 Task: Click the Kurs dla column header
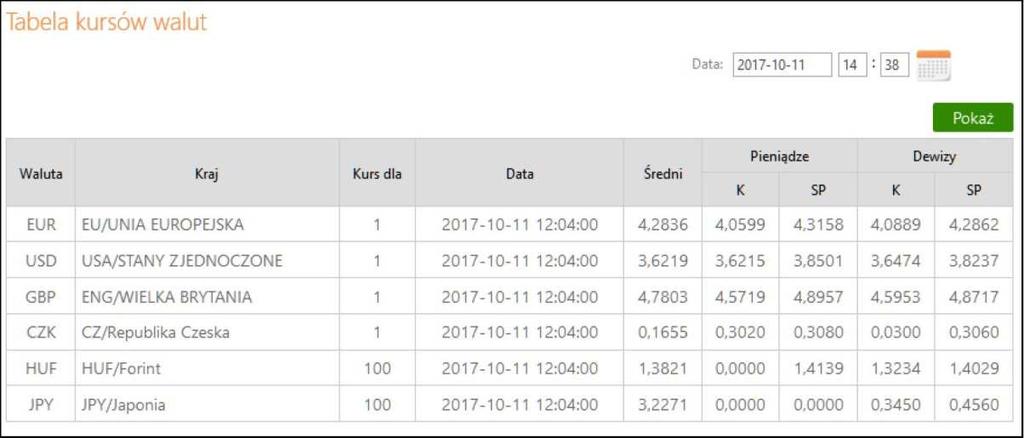[377, 173]
